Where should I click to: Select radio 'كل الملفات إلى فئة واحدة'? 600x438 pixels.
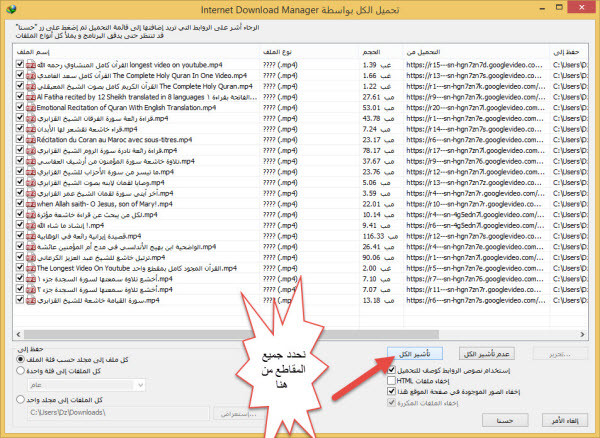(x=20, y=371)
